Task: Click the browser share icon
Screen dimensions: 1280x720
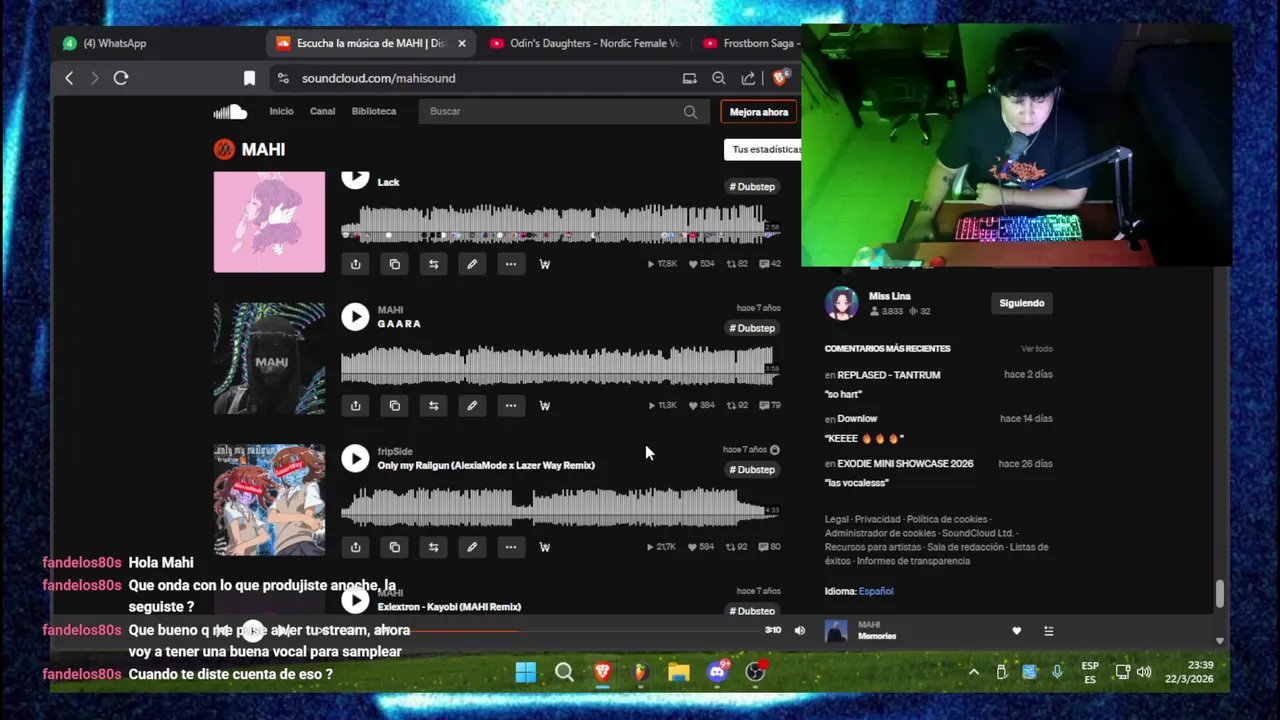Action: click(x=748, y=78)
